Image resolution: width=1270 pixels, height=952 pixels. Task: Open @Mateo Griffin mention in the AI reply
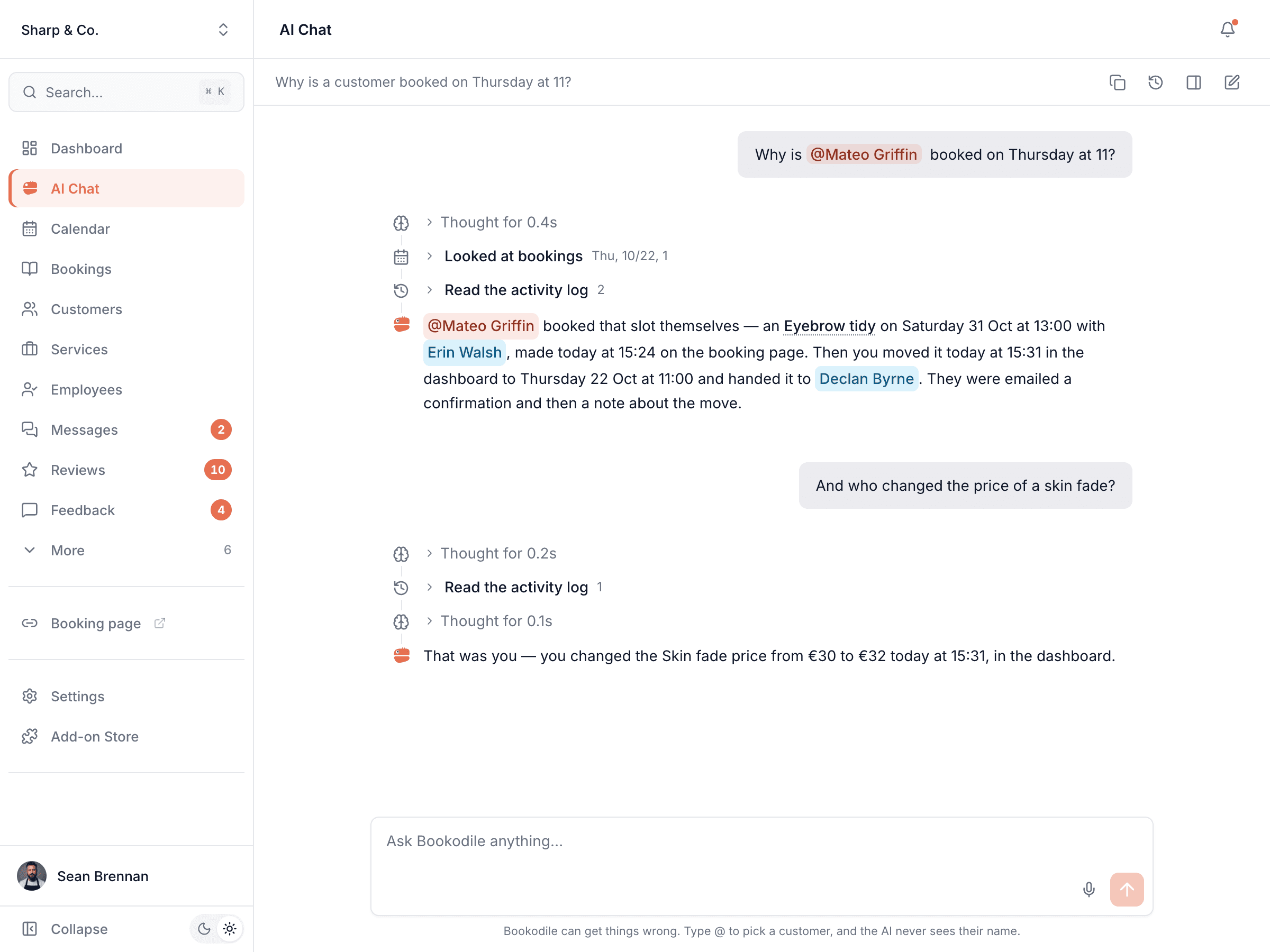[x=480, y=326]
